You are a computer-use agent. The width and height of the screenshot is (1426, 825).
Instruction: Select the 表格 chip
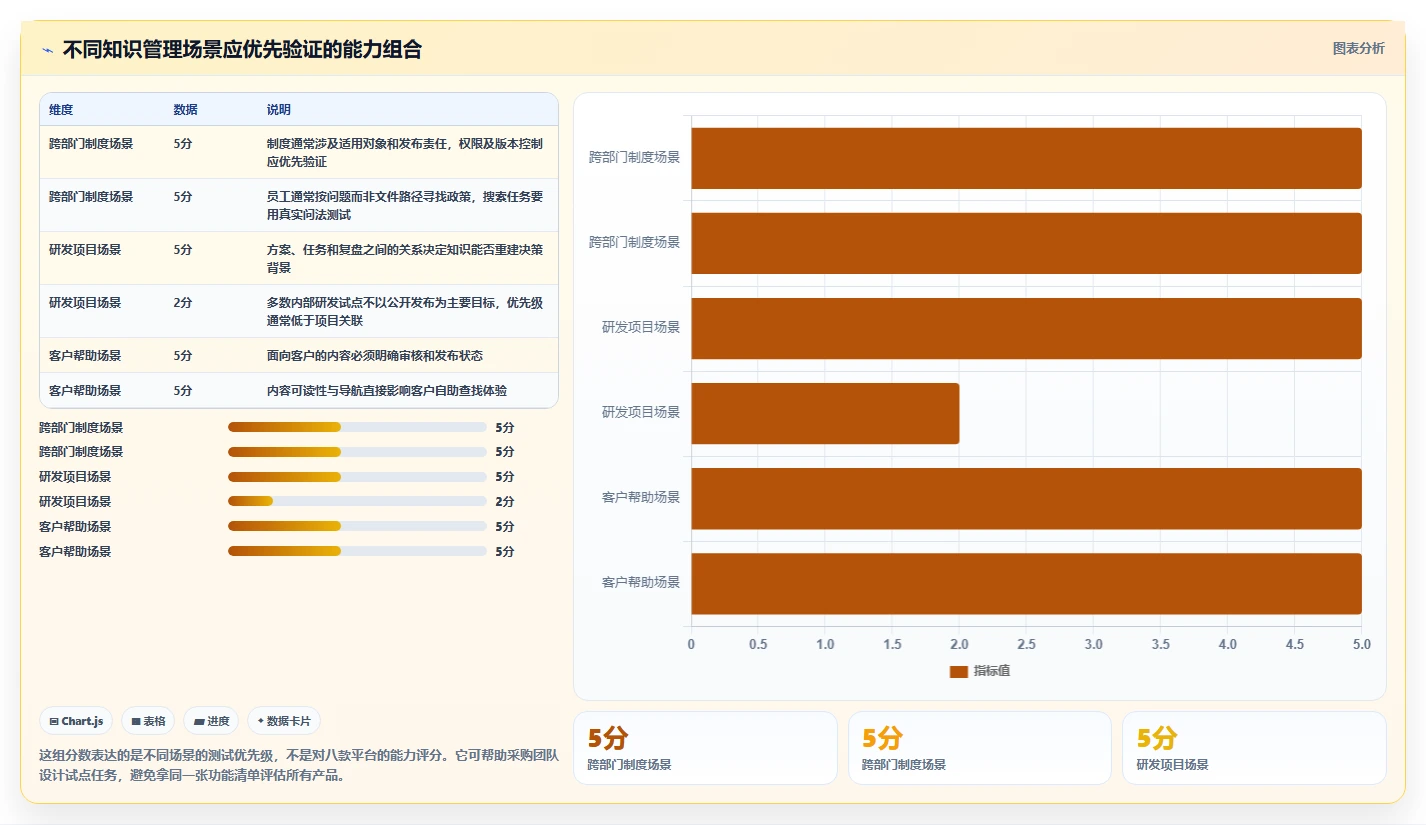pyautogui.click(x=148, y=721)
